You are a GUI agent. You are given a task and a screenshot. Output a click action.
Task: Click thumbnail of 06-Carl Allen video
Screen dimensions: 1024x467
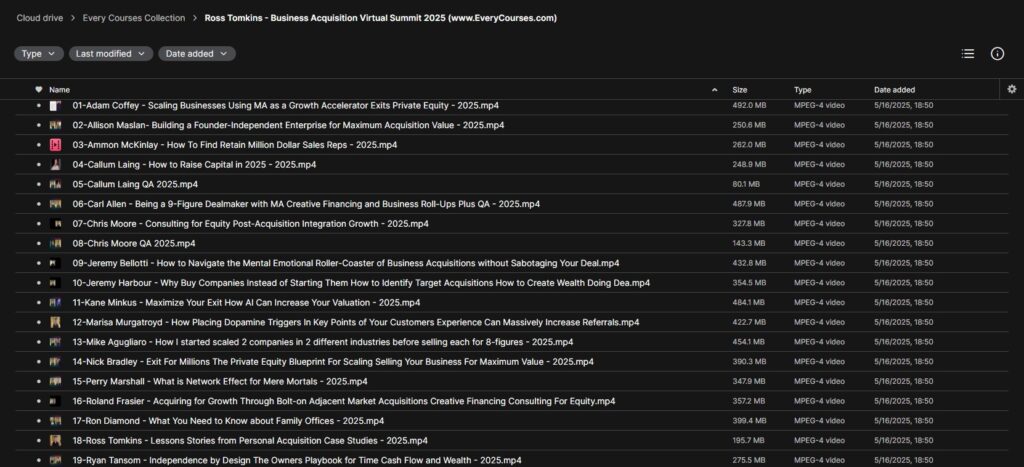tap(56, 204)
